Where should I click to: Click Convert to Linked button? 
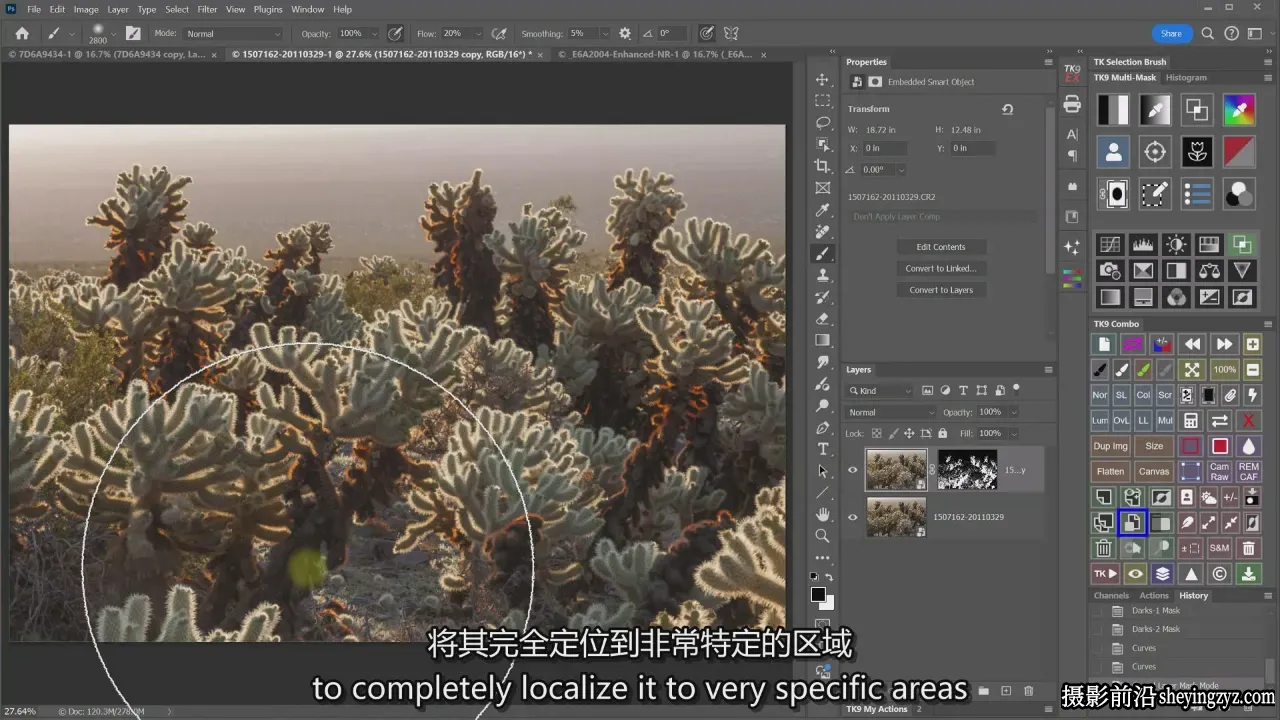pyautogui.click(x=941, y=268)
